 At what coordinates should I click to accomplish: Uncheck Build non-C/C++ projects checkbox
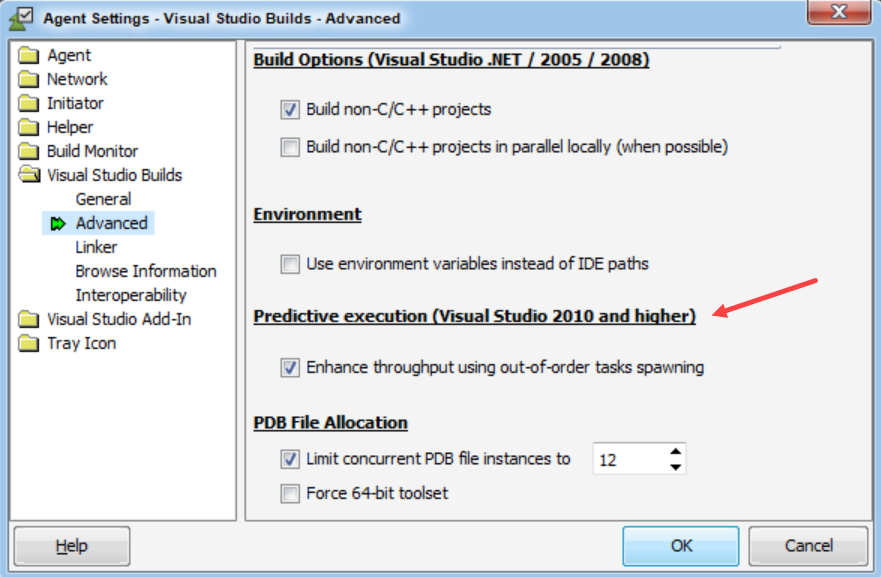[290, 109]
